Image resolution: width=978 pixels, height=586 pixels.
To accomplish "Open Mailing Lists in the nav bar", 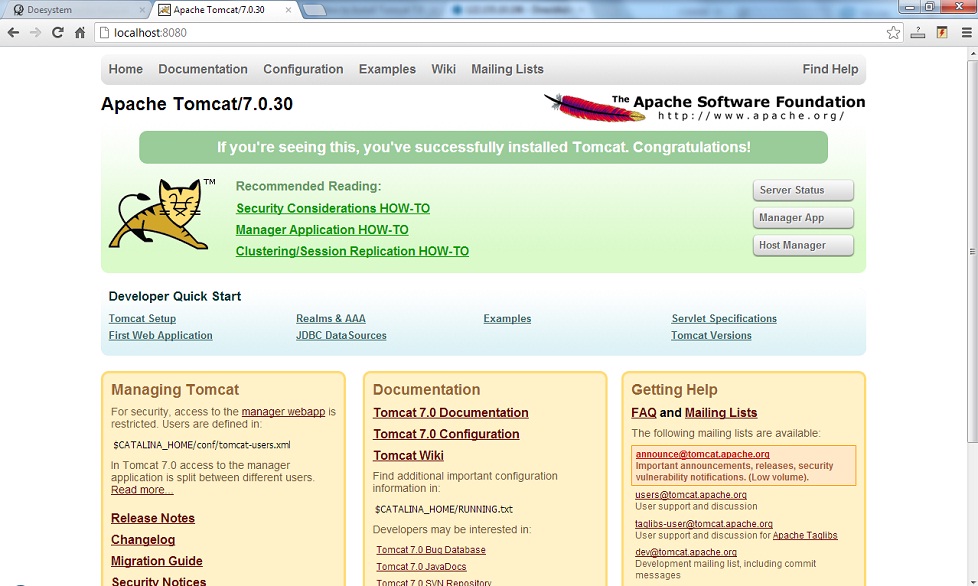I will tap(507, 69).
